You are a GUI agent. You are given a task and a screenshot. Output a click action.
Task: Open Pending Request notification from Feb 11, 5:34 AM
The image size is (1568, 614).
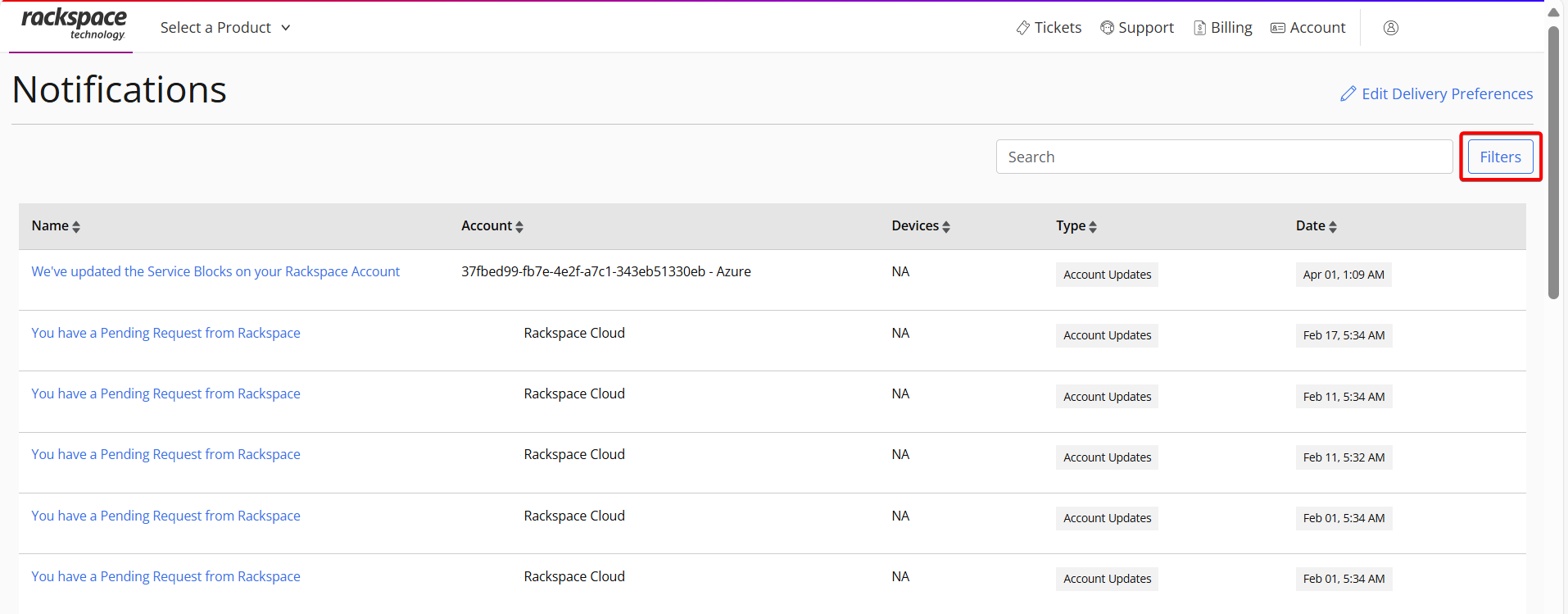(x=165, y=393)
